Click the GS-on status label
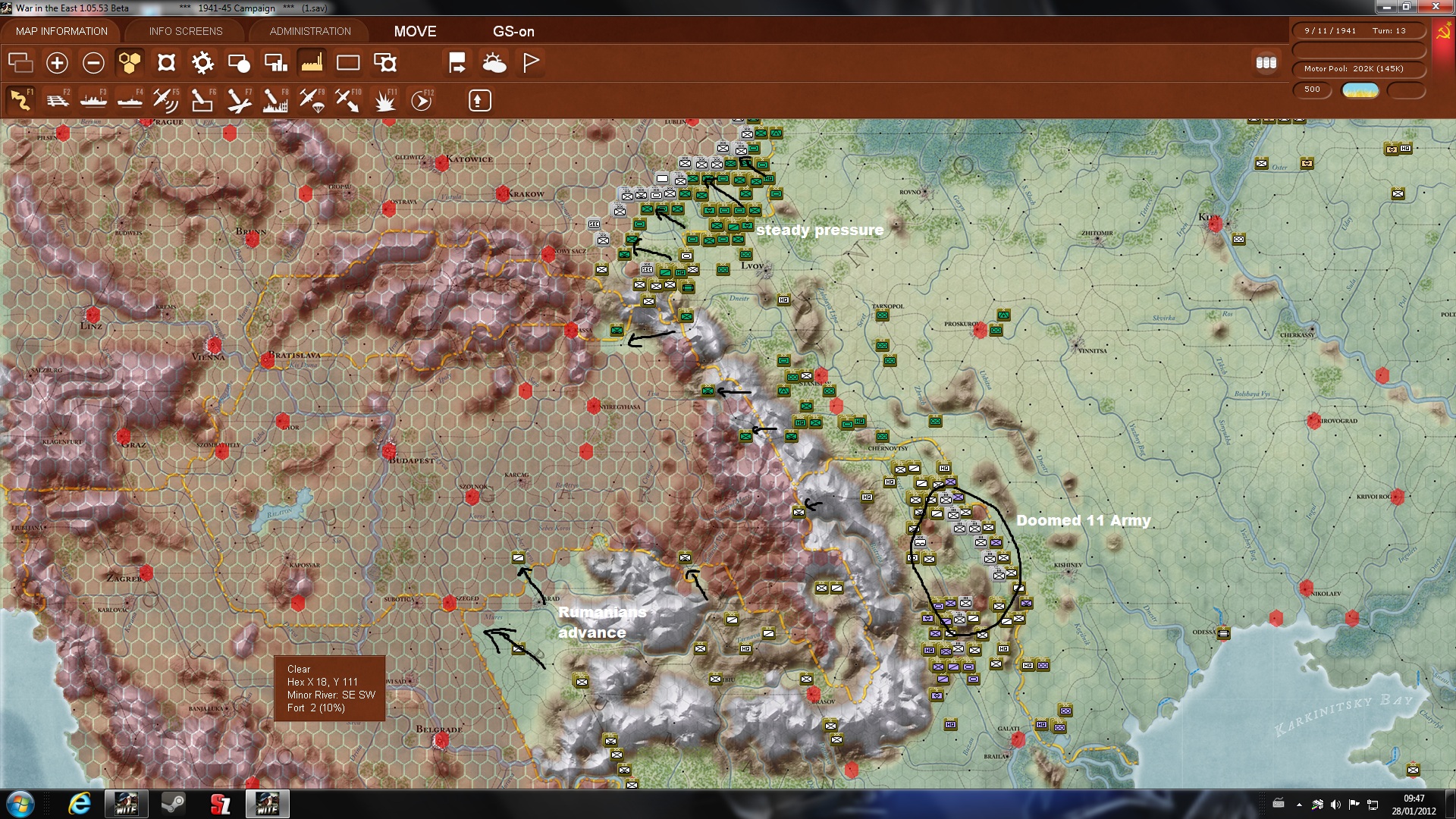This screenshot has height=819, width=1456. [513, 31]
